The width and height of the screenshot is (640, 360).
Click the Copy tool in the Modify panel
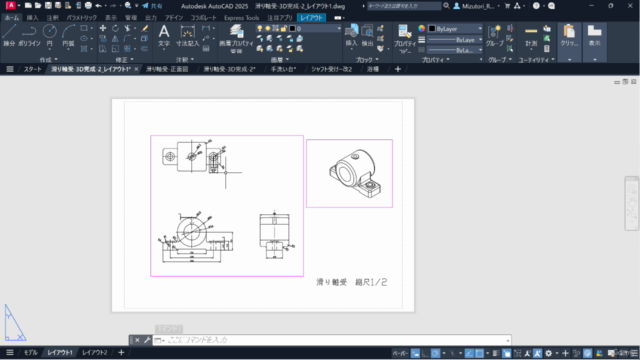[103, 38]
